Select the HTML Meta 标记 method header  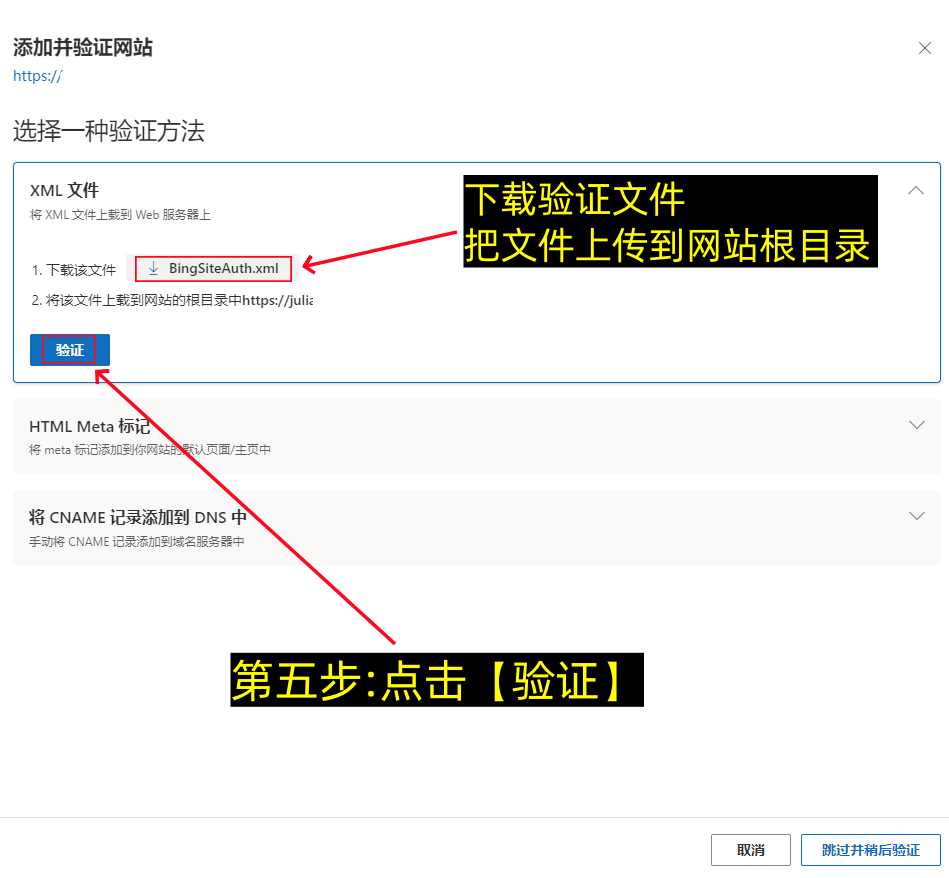click(89, 425)
